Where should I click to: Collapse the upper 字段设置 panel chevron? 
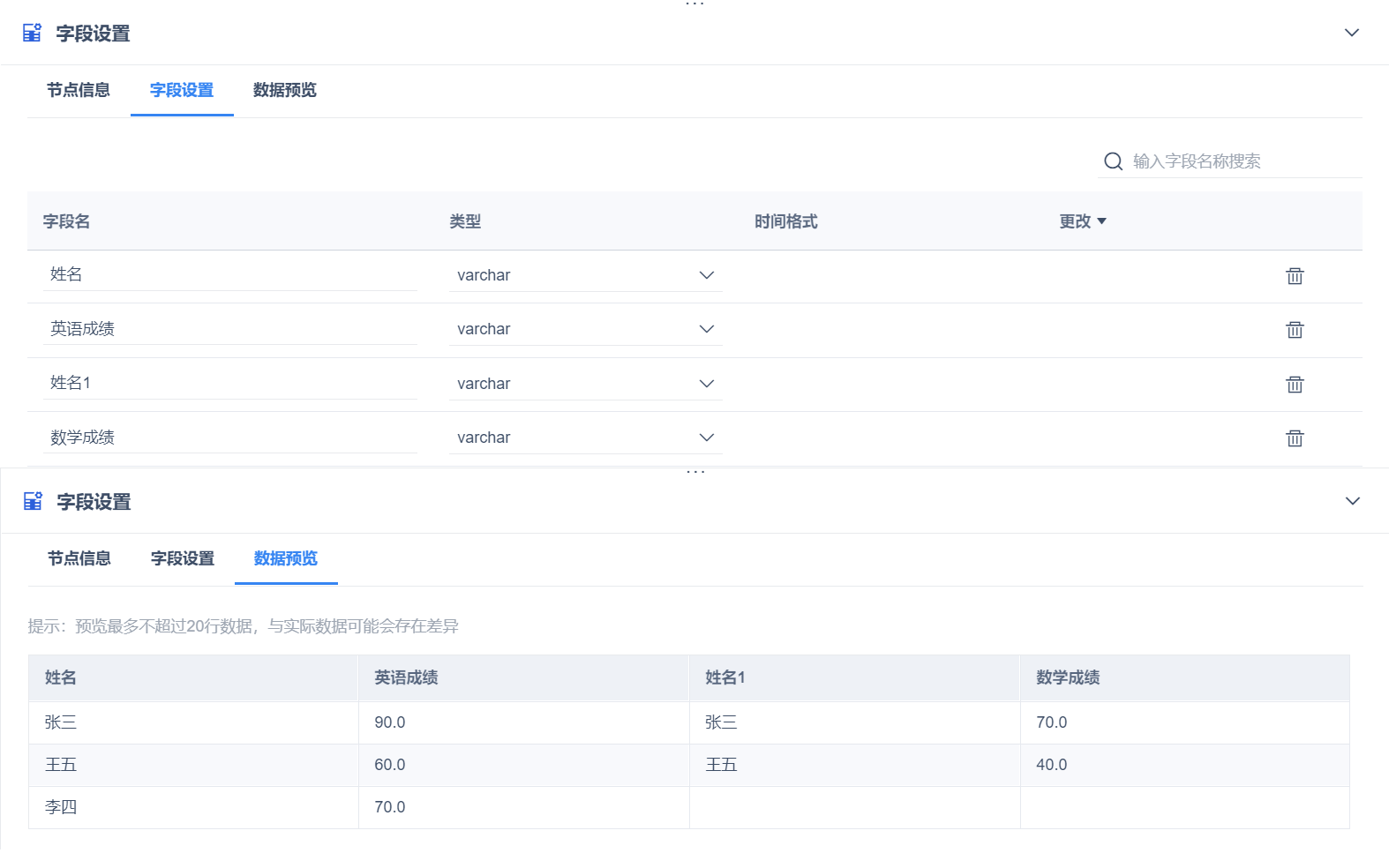tap(1351, 33)
